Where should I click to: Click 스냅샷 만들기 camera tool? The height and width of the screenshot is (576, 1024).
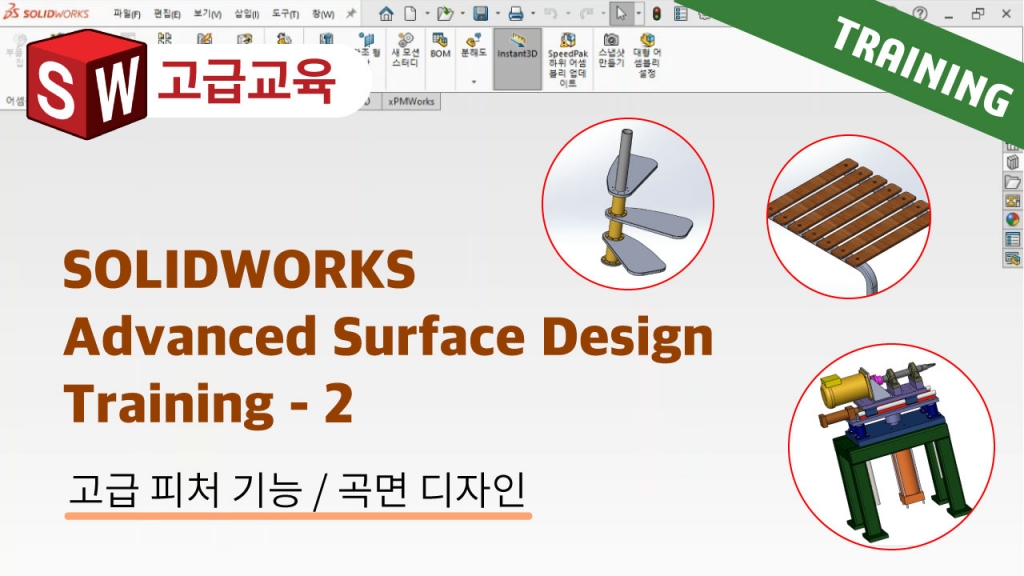[611, 50]
